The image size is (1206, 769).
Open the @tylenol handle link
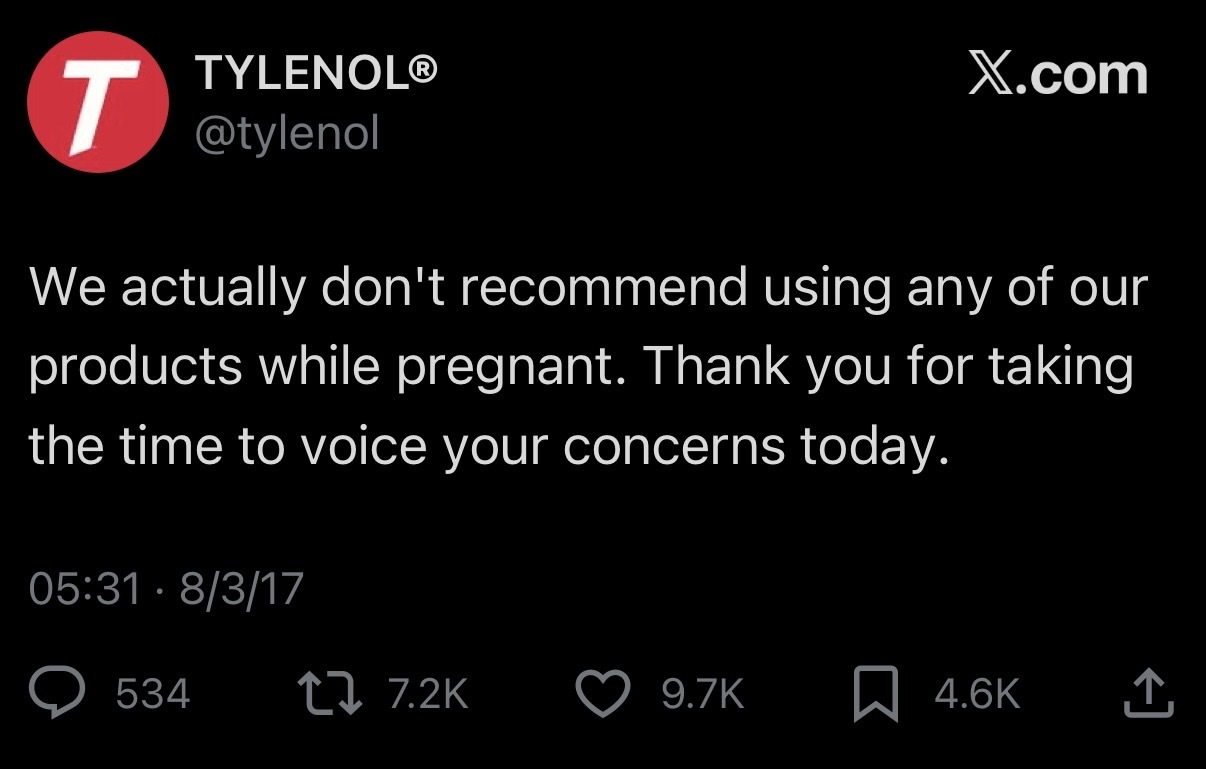287,132
